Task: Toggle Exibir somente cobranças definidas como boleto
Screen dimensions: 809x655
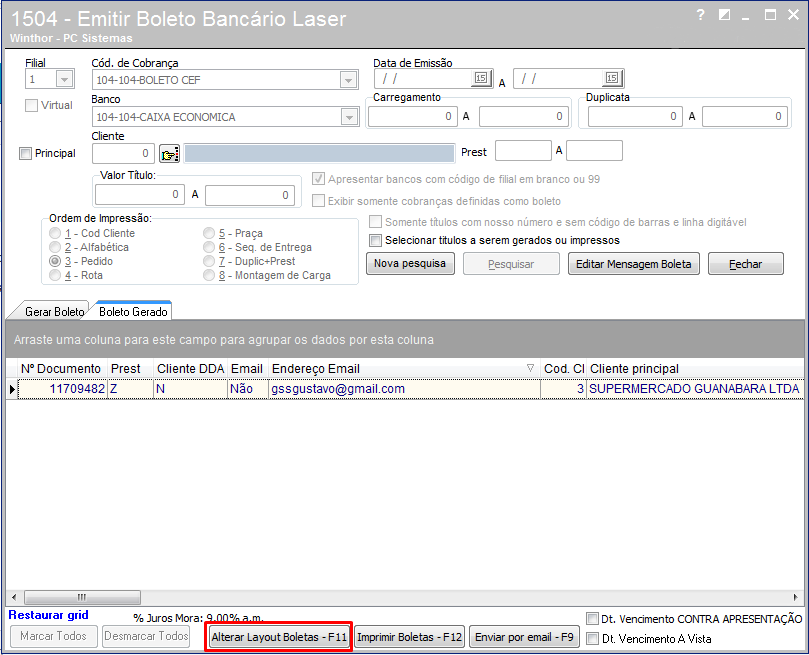Action: (318, 201)
